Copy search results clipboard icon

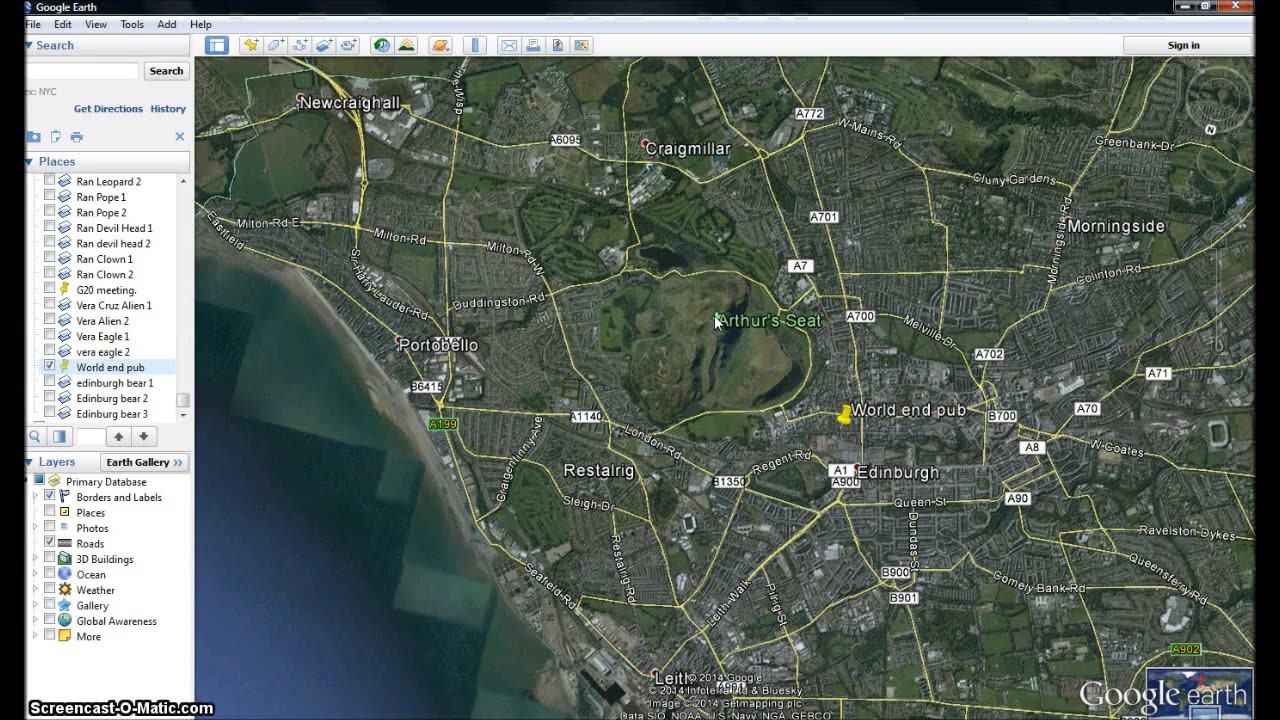point(56,136)
